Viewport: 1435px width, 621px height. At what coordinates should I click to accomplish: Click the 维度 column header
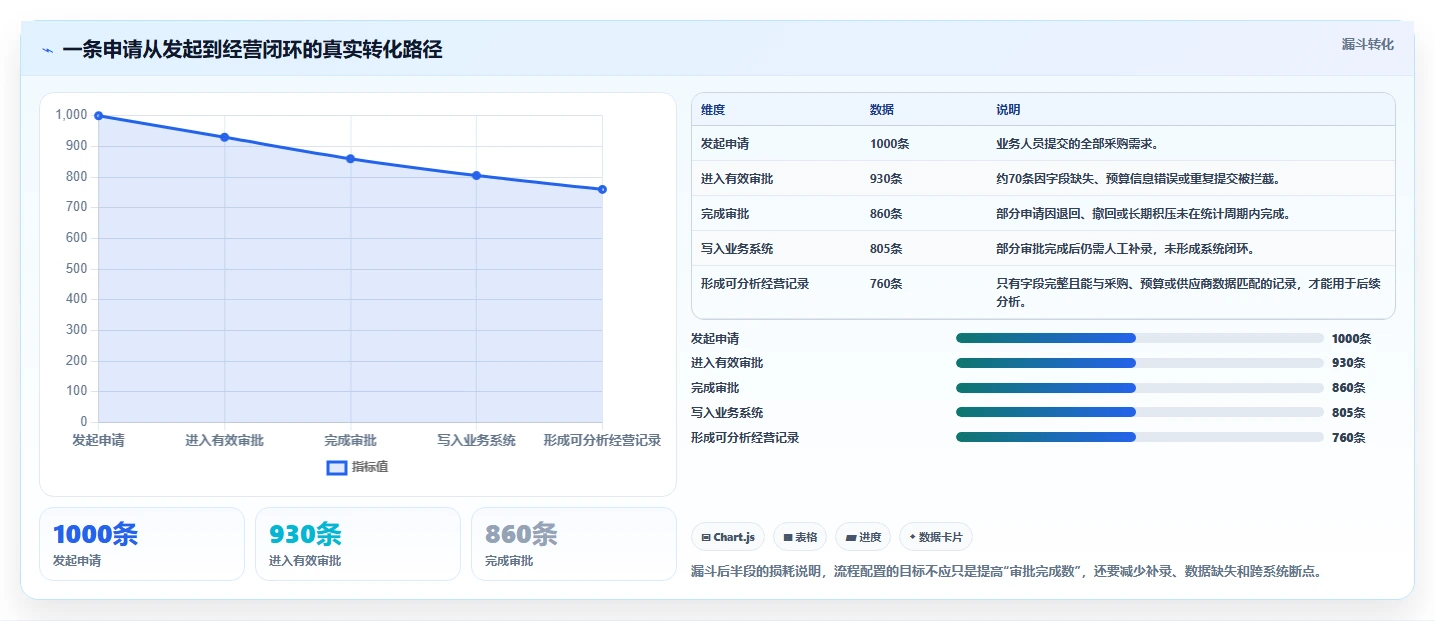(x=713, y=110)
